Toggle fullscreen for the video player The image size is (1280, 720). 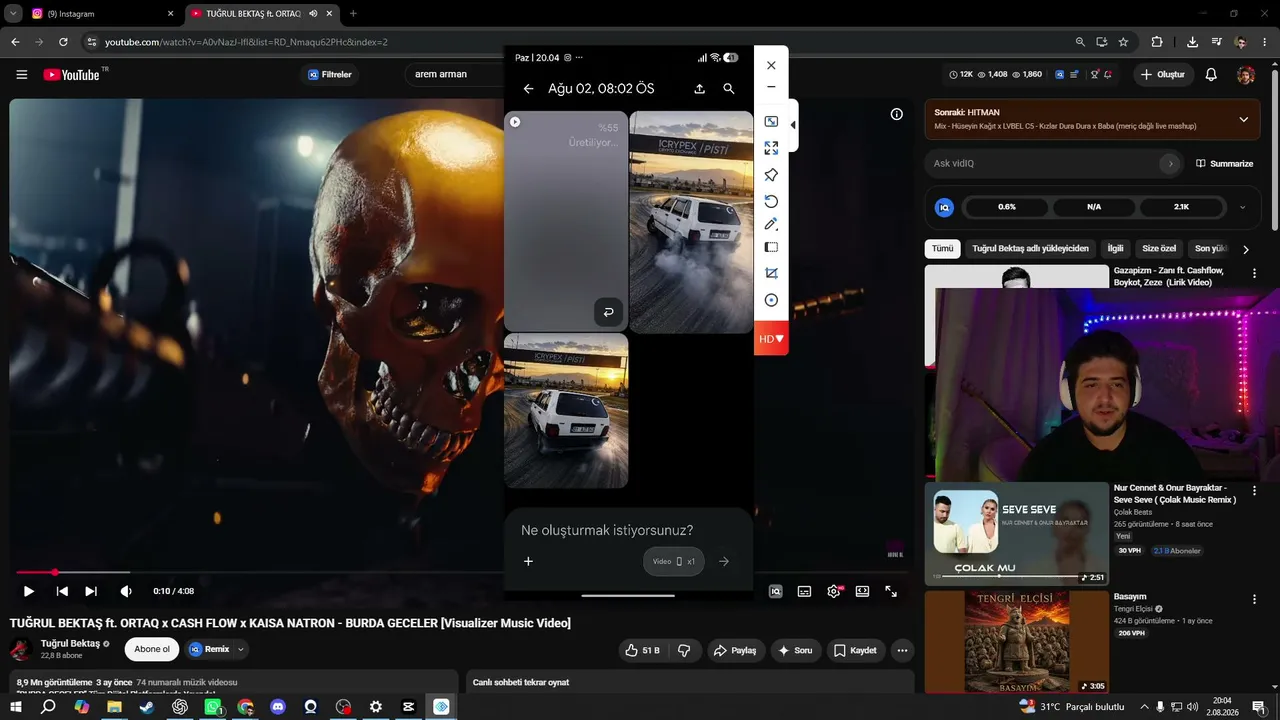point(891,591)
